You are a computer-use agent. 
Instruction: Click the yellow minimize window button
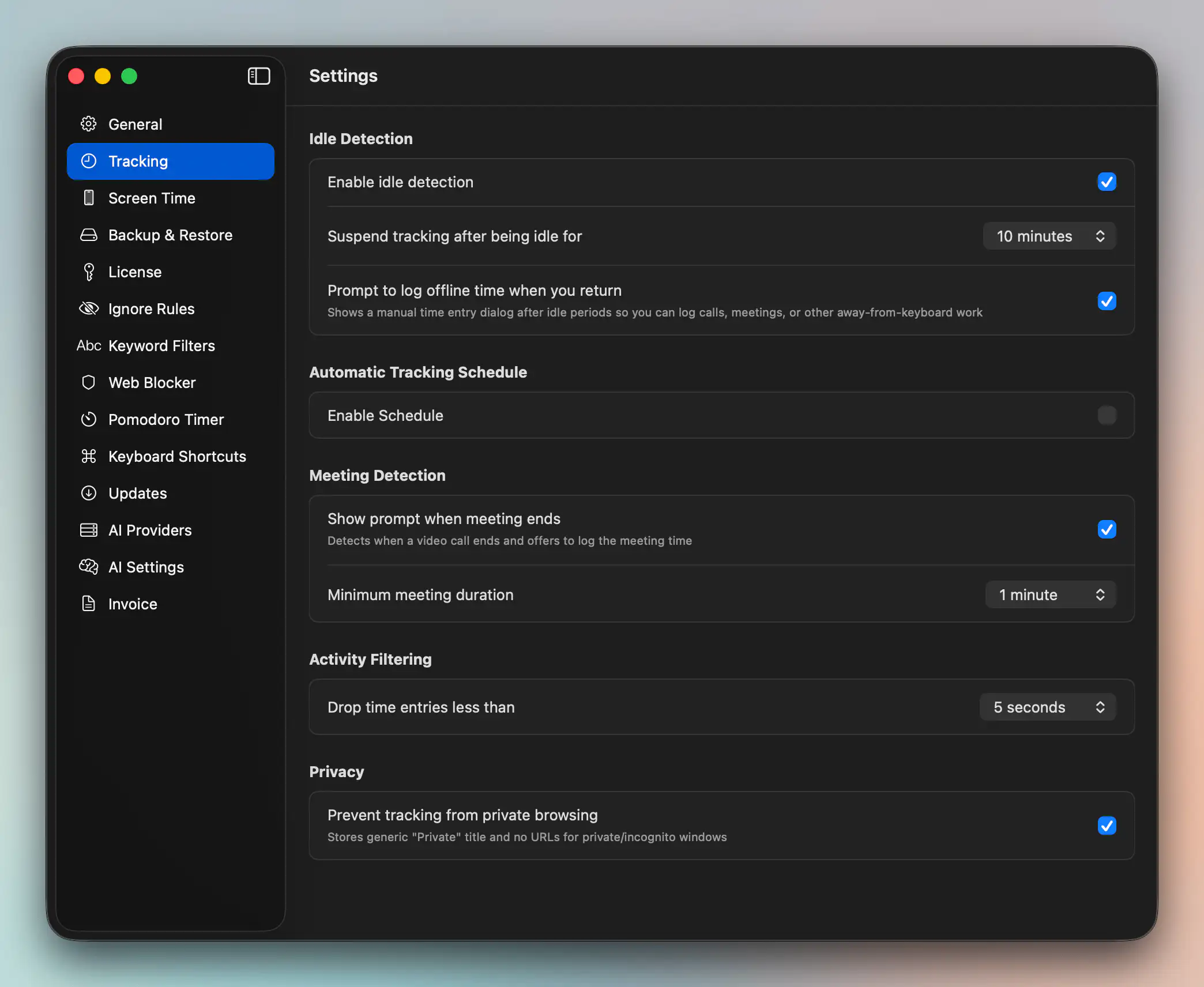click(103, 76)
